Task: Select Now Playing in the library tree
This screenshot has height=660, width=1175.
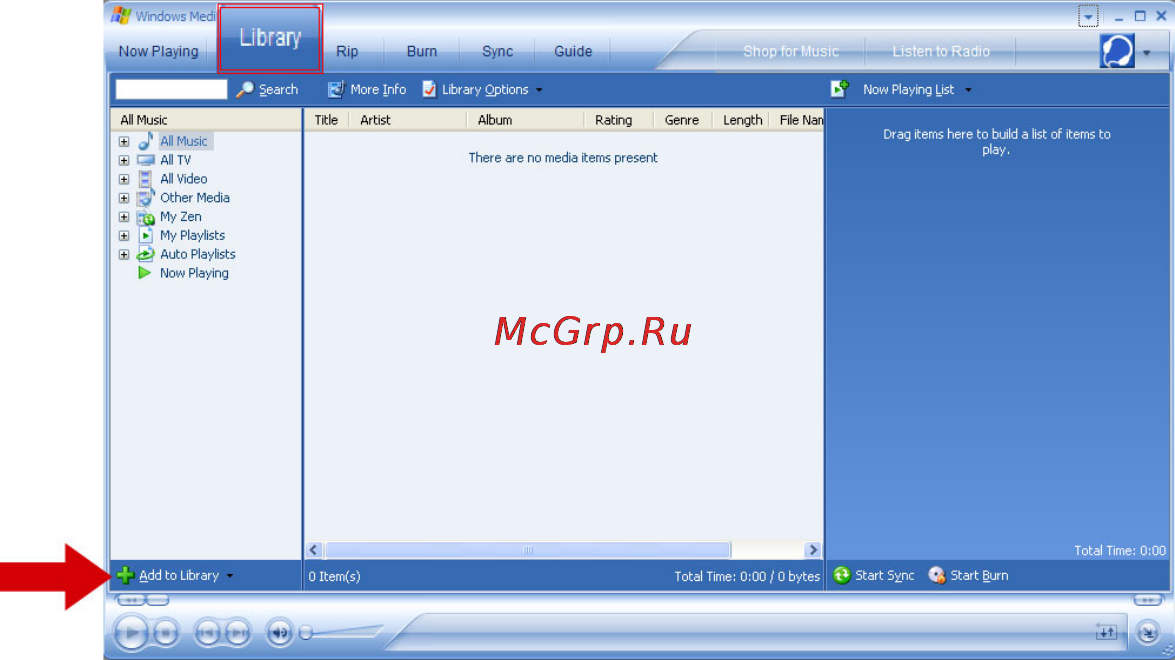Action: click(x=194, y=273)
